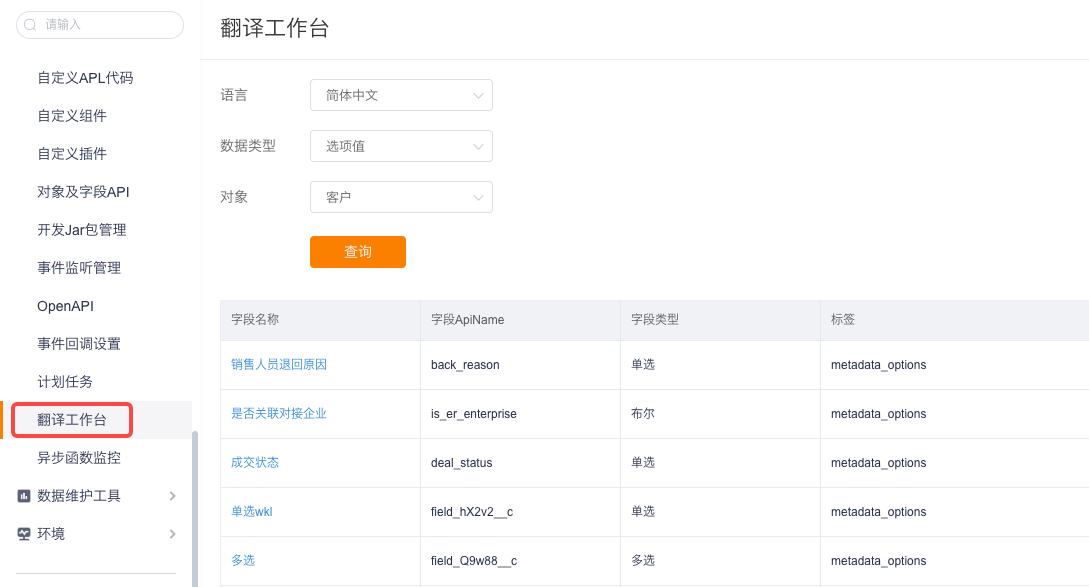Click the 请输入 search input field
1089x587 pixels.
click(100, 25)
